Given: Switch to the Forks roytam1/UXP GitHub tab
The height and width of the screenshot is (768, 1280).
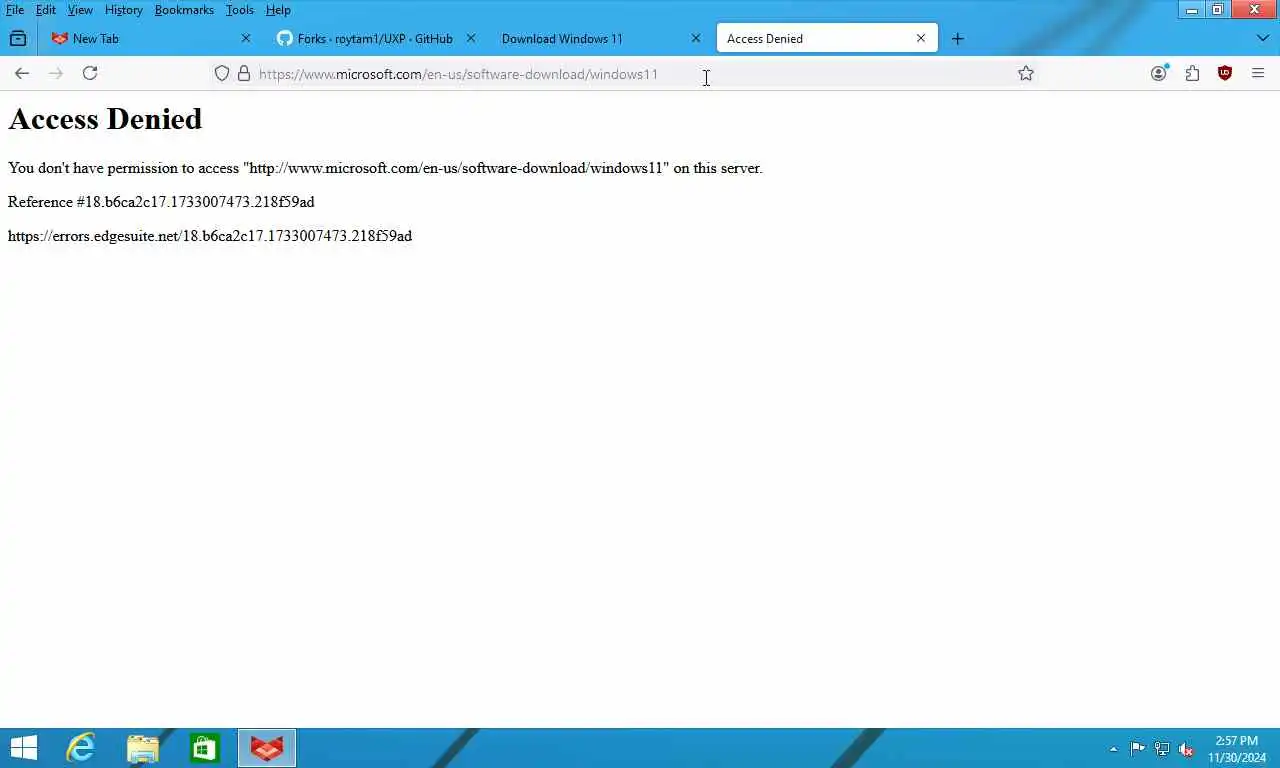Looking at the screenshot, I should click(375, 39).
